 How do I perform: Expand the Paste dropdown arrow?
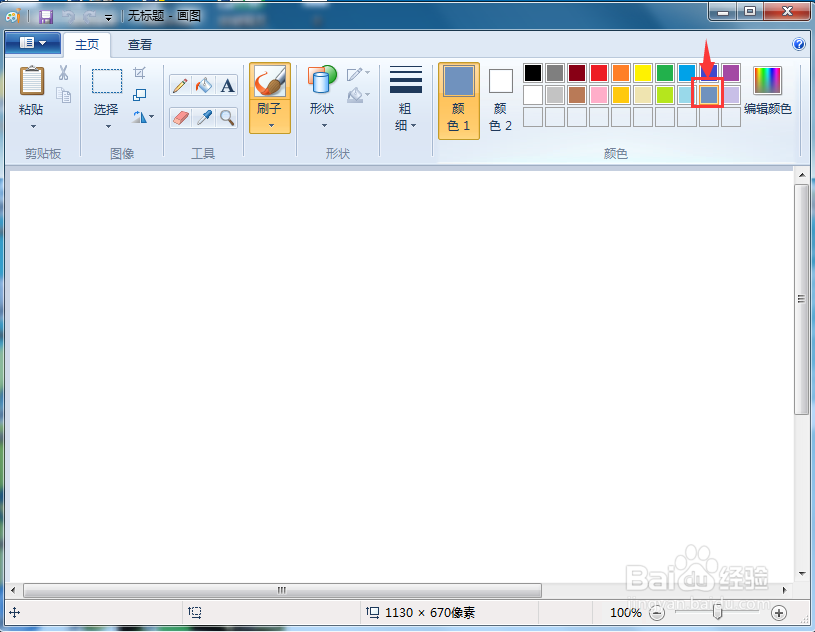click(x=33, y=126)
